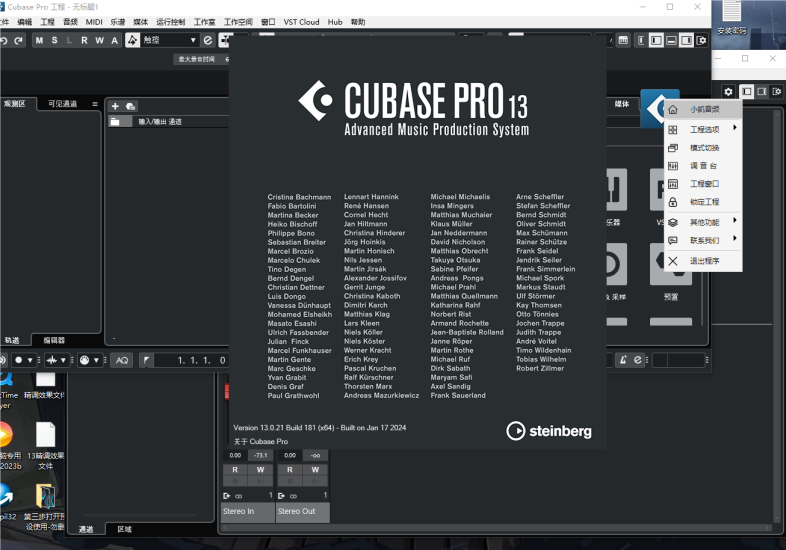This screenshot has width=786, height=550.
Task: Click the Undo arrow in Cubase toolbar
Action: (x=4, y=41)
